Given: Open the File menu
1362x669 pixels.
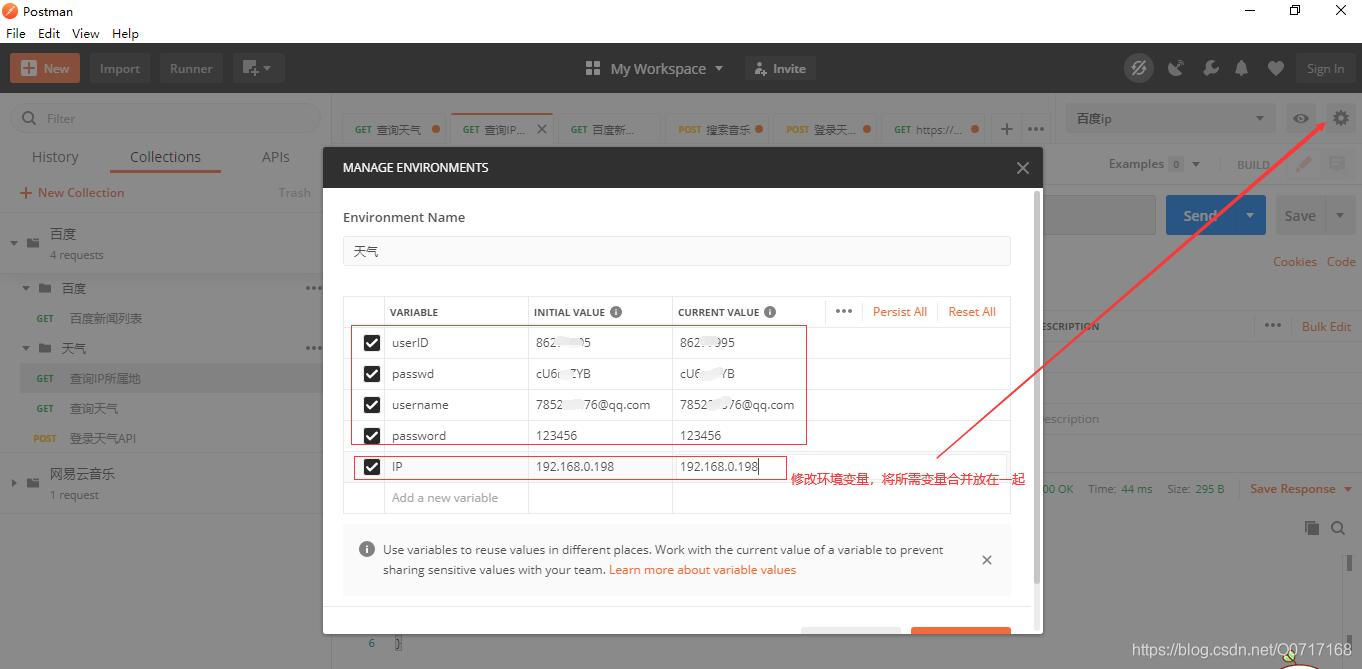Looking at the screenshot, I should click(15, 33).
